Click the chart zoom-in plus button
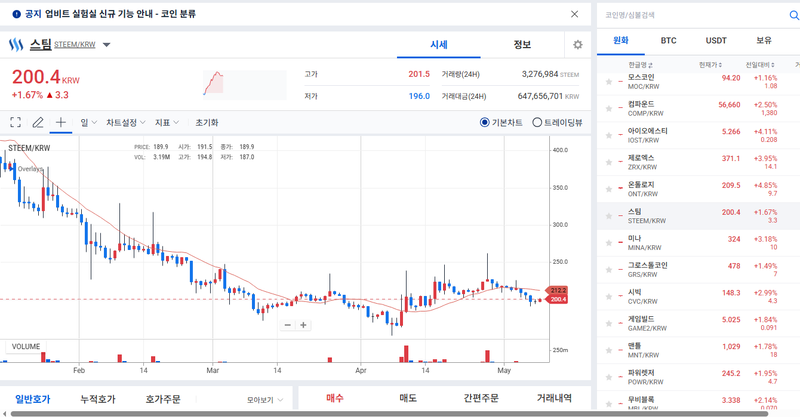 pyautogui.click(x=303, y=325)
